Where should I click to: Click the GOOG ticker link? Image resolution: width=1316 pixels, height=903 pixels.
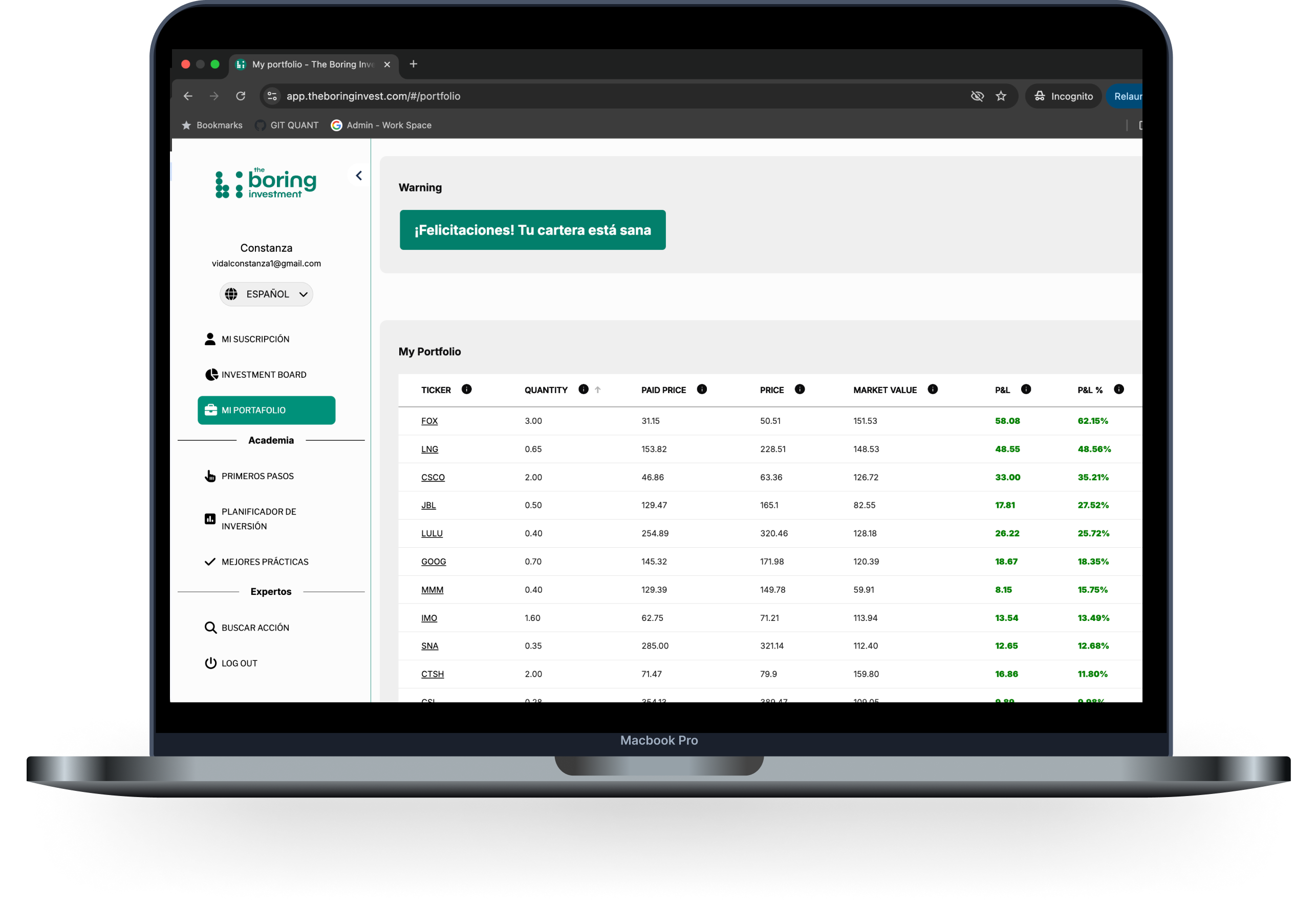[x=433, y=562]
